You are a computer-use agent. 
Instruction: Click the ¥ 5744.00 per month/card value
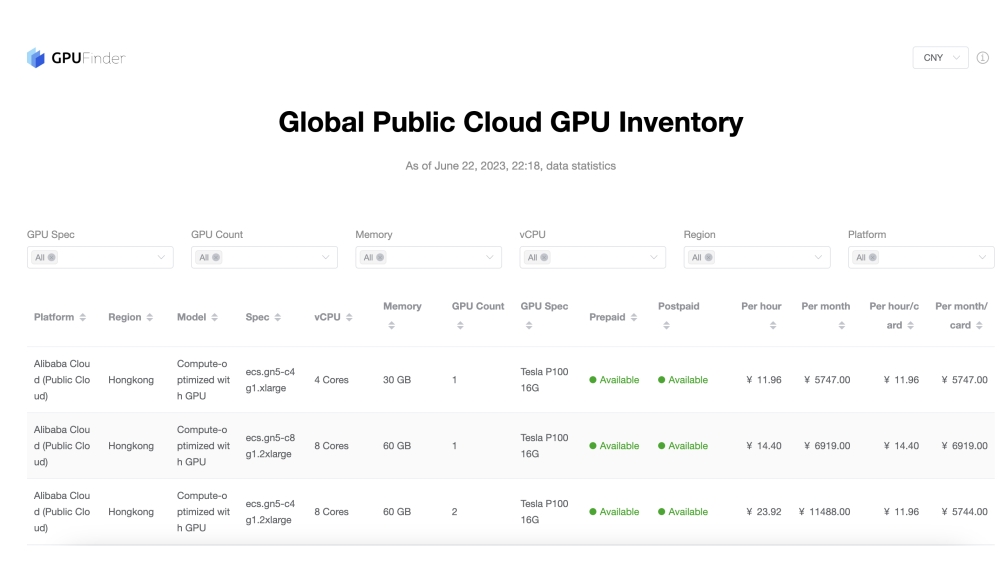pos(964,512)
